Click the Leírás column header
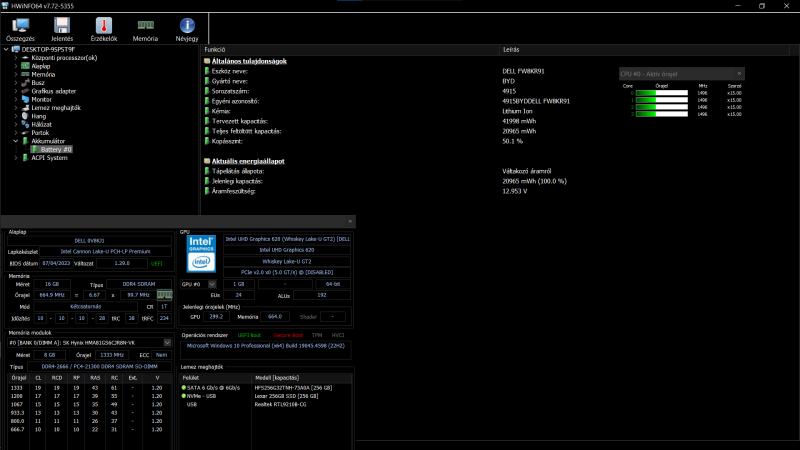This screenshot has height=450, width=800. [x=644, y=49]
